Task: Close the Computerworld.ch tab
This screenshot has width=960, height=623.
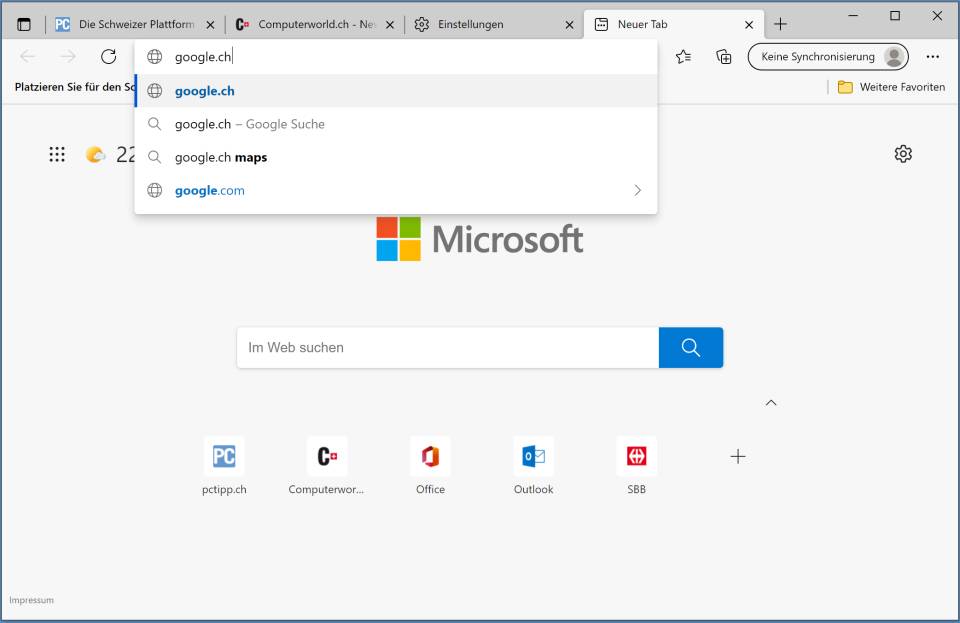Action: point(389,25)
